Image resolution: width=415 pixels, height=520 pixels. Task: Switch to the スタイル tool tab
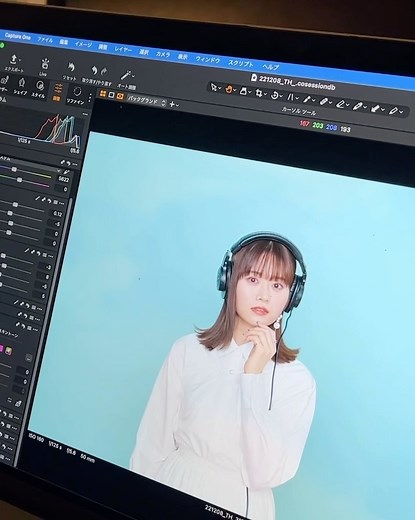(x=39, y=89)
